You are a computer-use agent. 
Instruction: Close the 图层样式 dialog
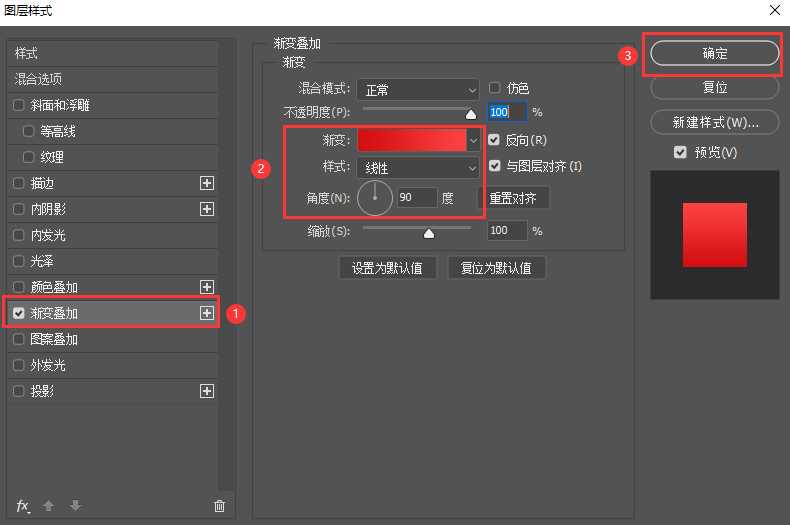[775, 10]
